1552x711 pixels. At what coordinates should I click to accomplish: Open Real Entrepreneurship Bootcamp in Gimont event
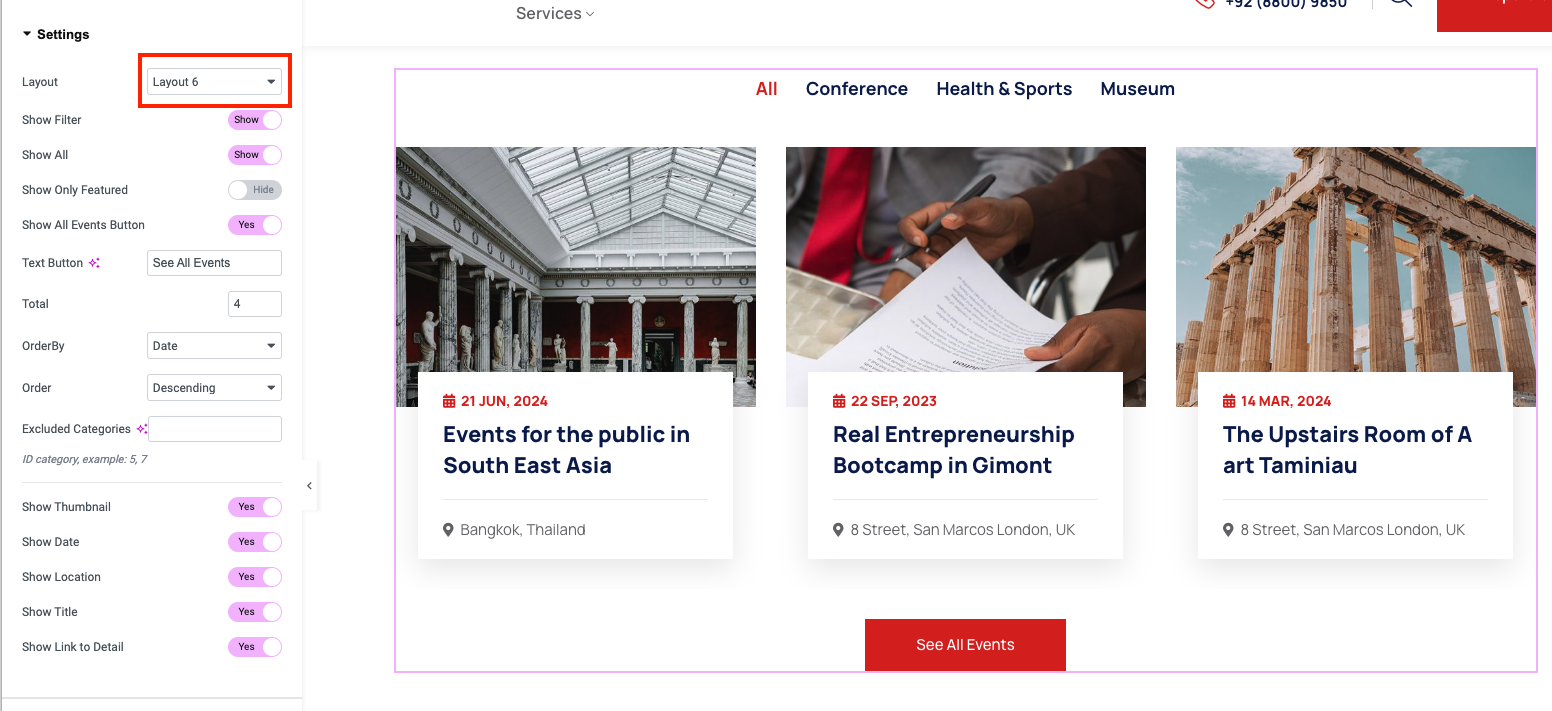pyautogui.click(x=953, y=450)
